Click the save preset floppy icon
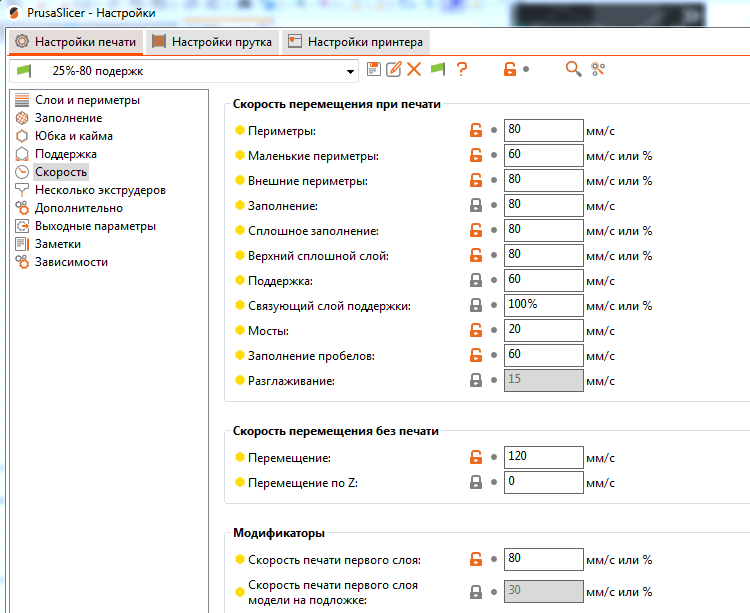The width and height of the screenshot is (750, 613). pos(374,69)
